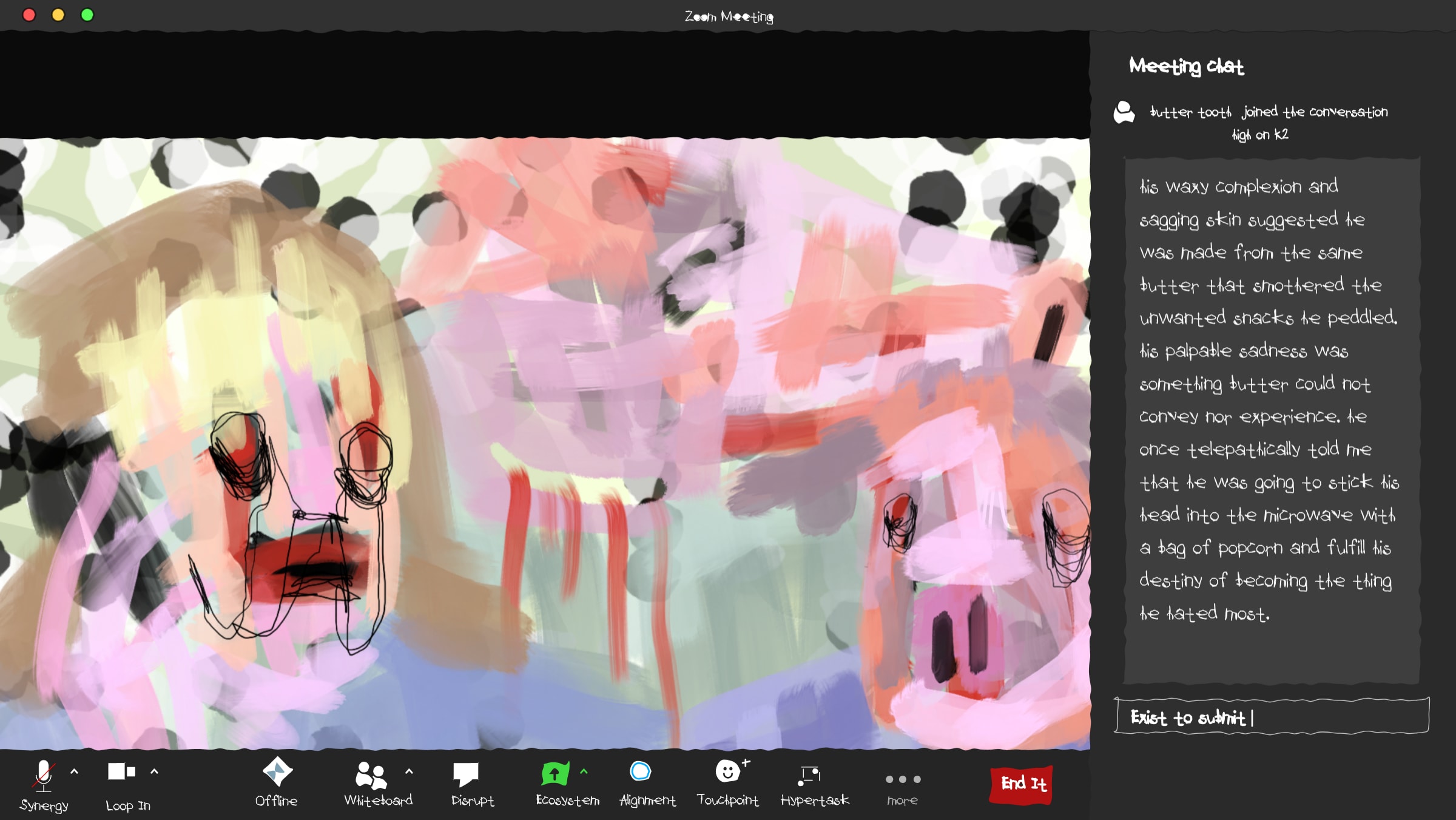
Task: Open the more options dots
Action: 903,779
